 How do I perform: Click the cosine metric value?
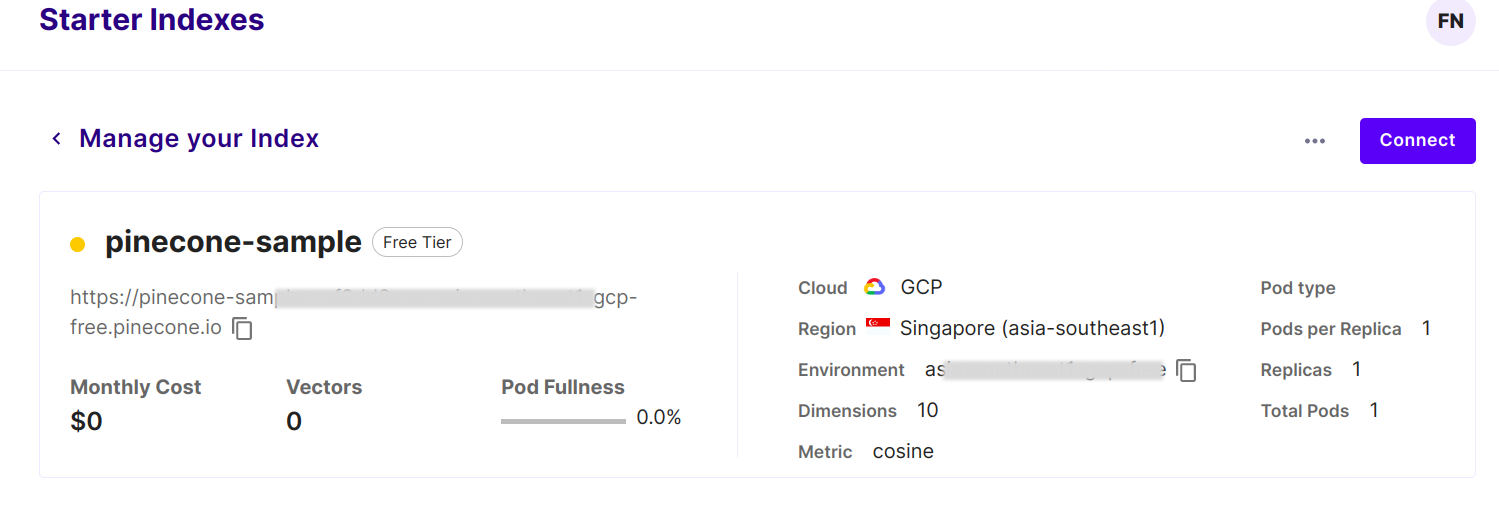tap(903, 452)
